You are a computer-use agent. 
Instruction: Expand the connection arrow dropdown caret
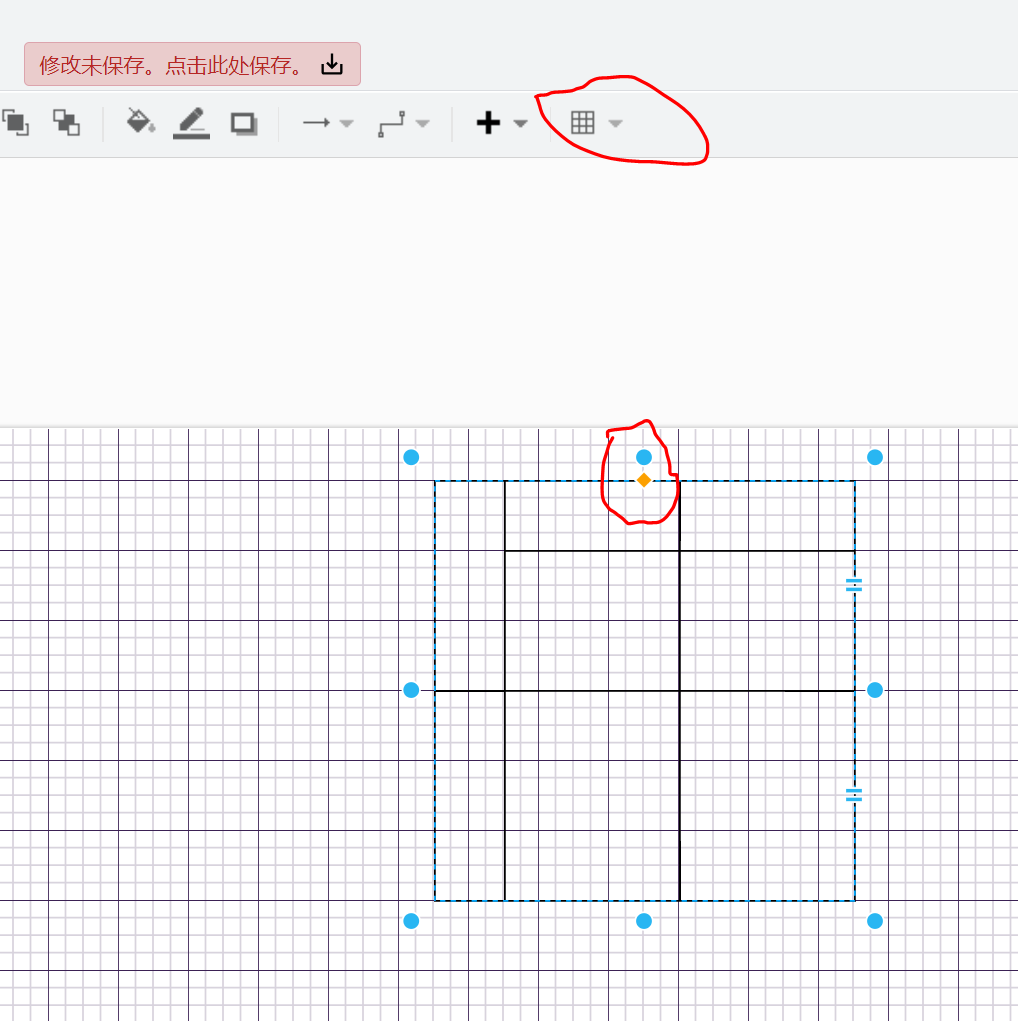[x=346, y=123]
